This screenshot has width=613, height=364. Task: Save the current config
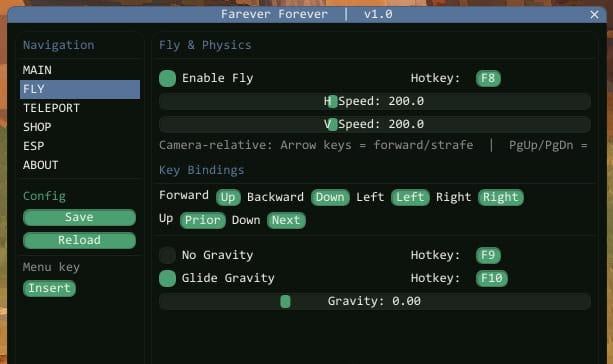tap(79, 217)
